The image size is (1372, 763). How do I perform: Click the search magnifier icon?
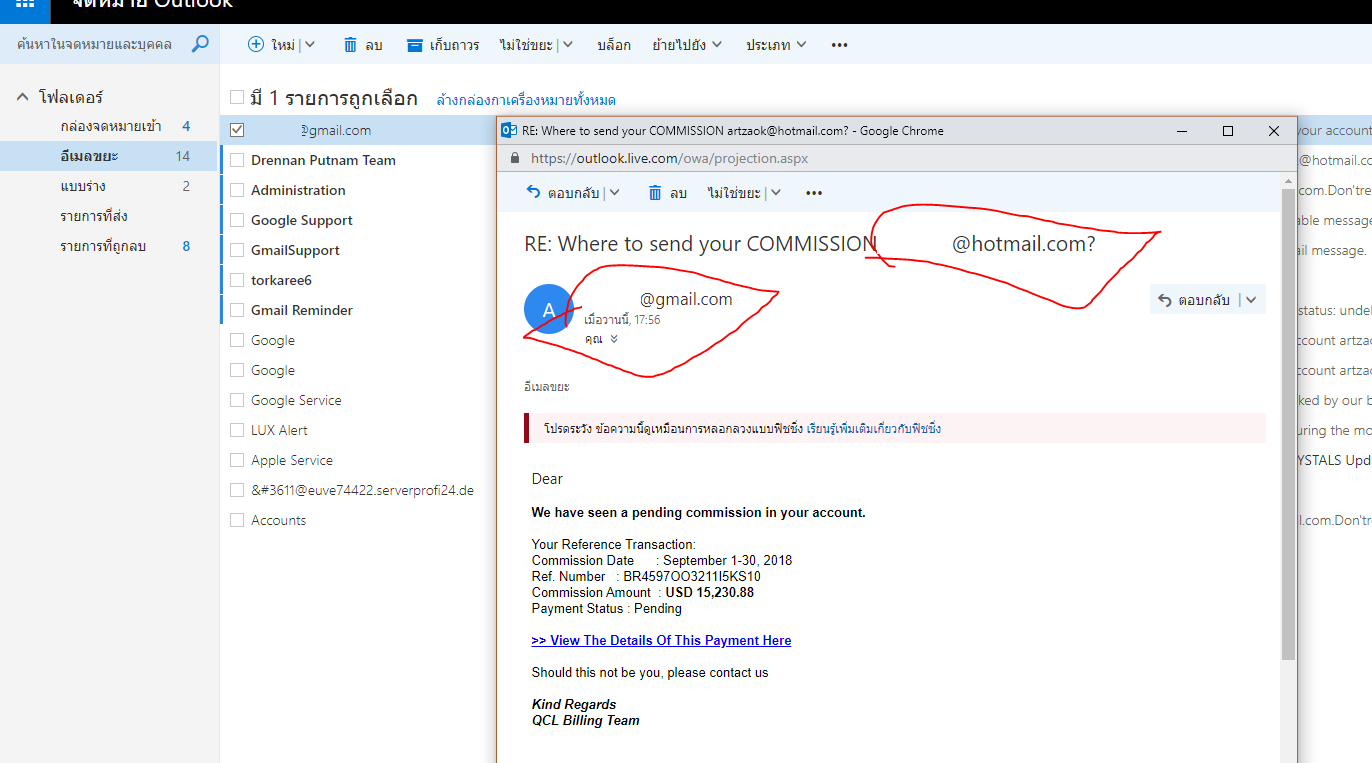pos(201,44)
